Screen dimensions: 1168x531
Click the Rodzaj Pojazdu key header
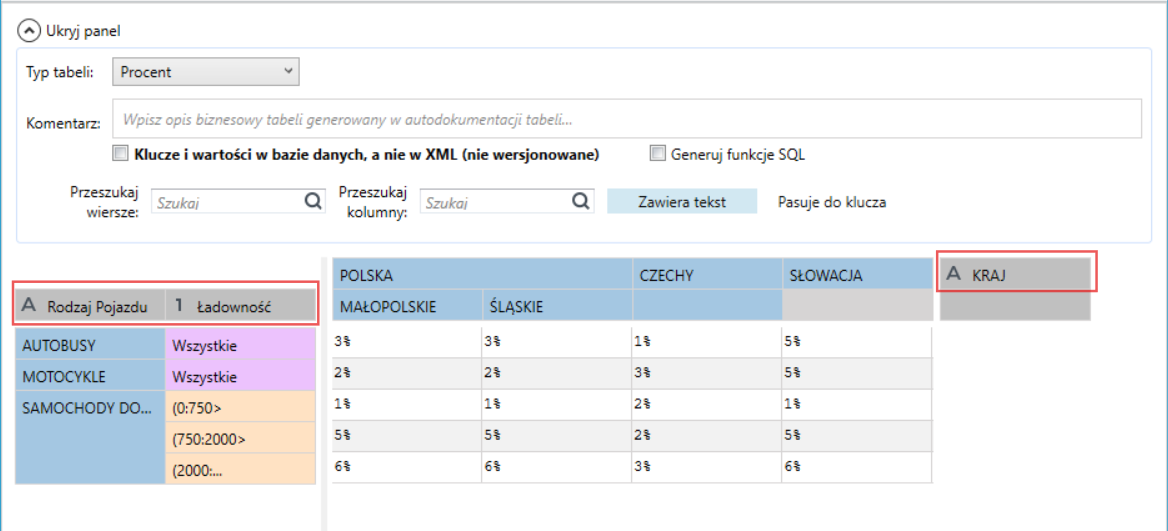[90, 306]
